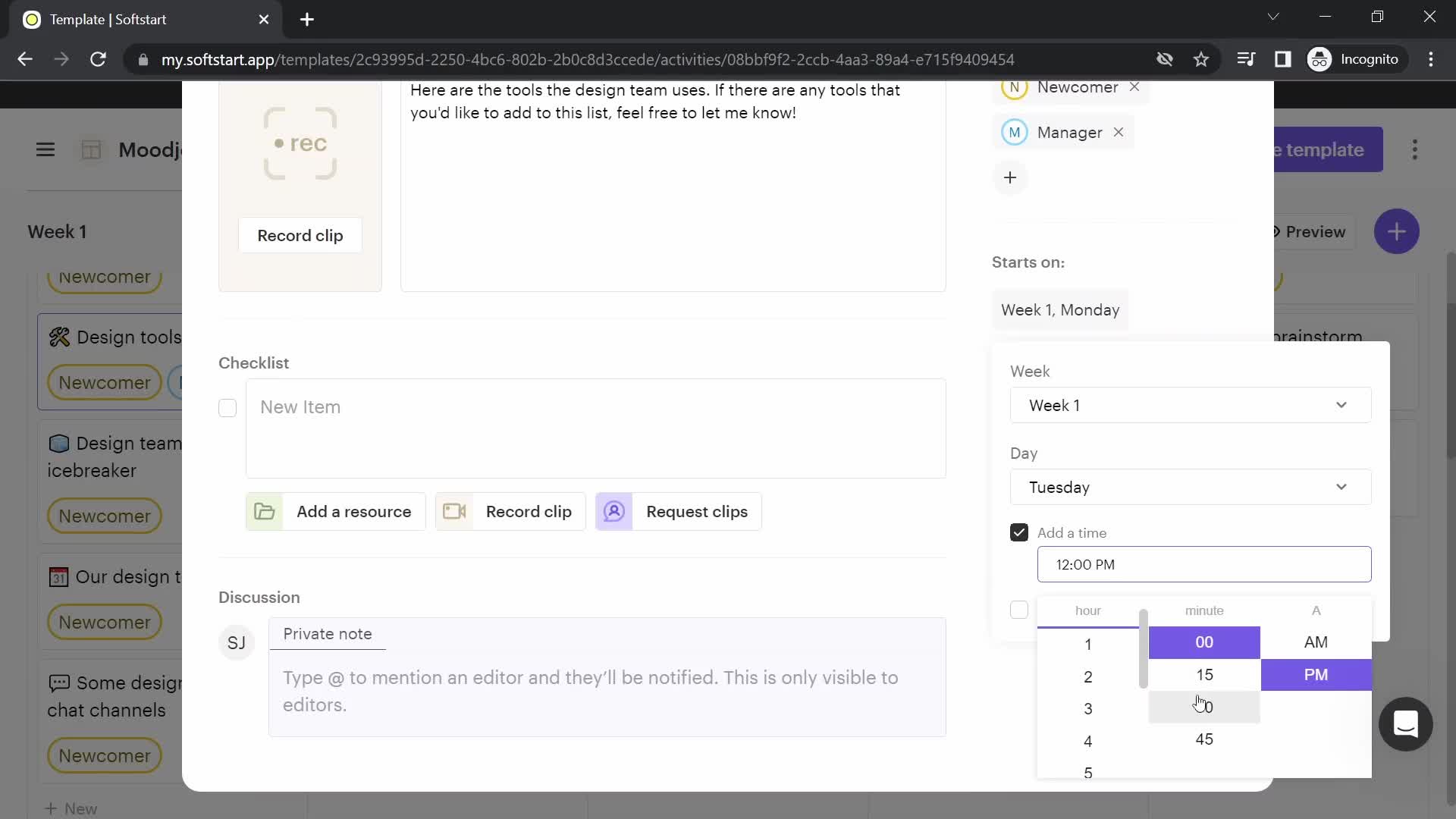Viewport: 1456px width, 819px height.
Task: Click the Design team icebreaker icon
Action: (58, 442)
